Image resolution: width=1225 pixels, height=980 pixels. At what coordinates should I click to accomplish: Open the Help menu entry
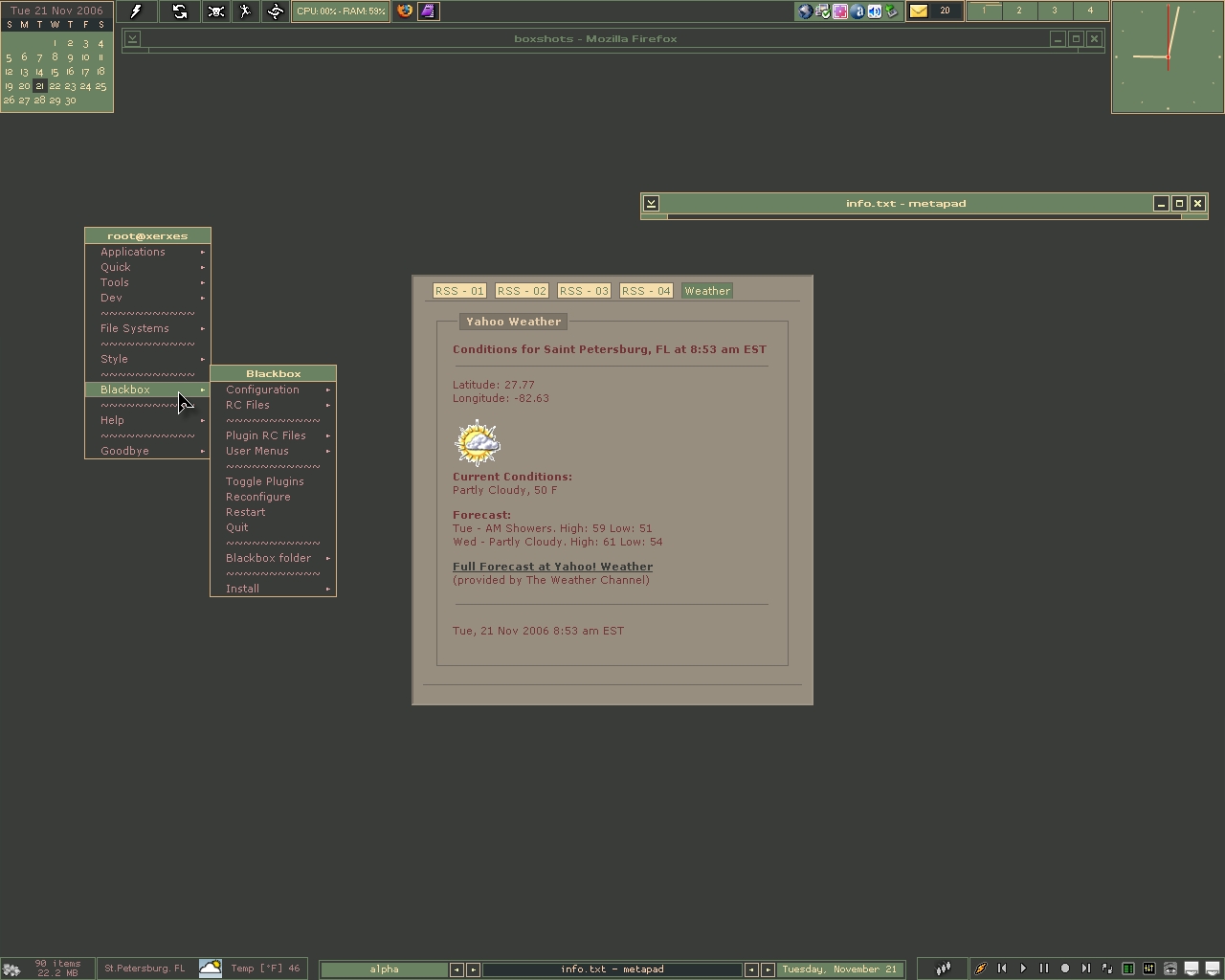[147, 420]
